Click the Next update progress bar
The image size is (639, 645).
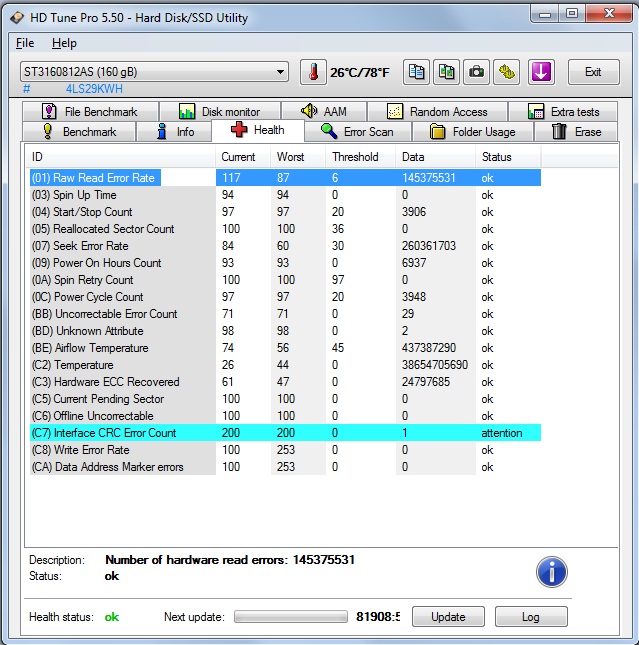291,617
